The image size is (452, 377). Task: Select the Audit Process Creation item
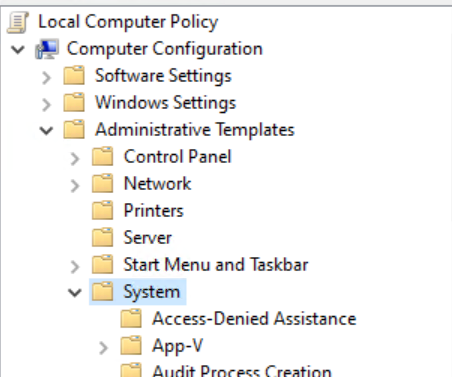242,371
